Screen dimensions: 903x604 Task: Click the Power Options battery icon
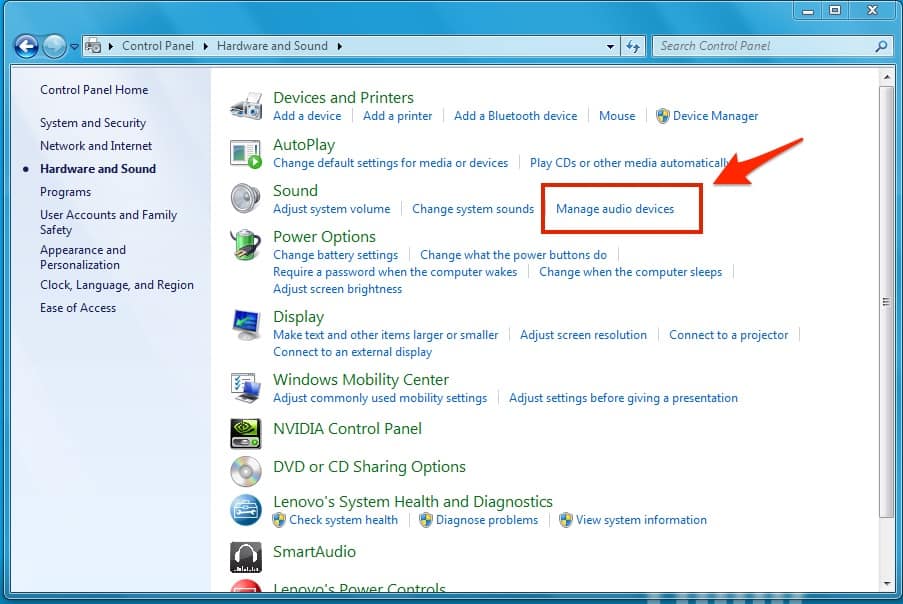point(246,245)
